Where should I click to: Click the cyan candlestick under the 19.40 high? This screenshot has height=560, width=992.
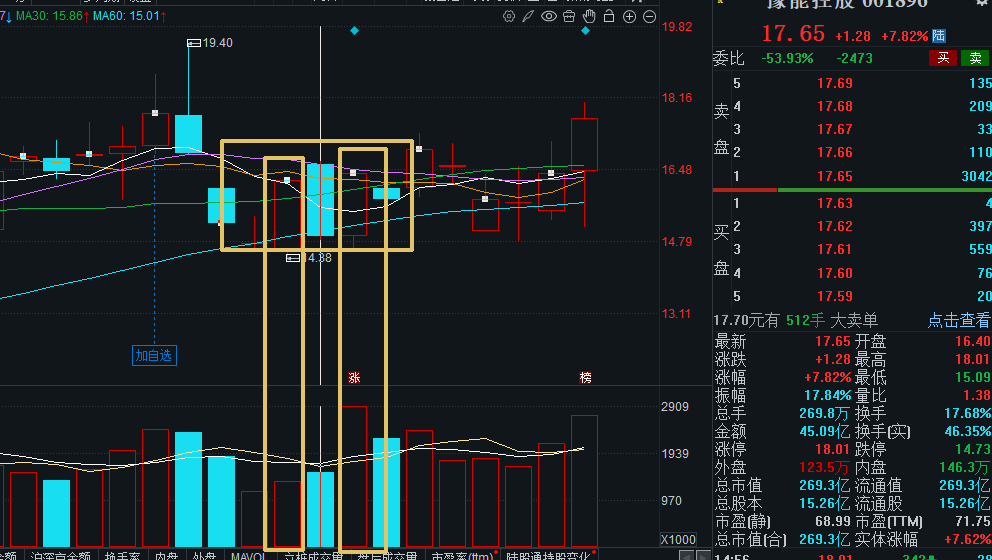point(189,134)
